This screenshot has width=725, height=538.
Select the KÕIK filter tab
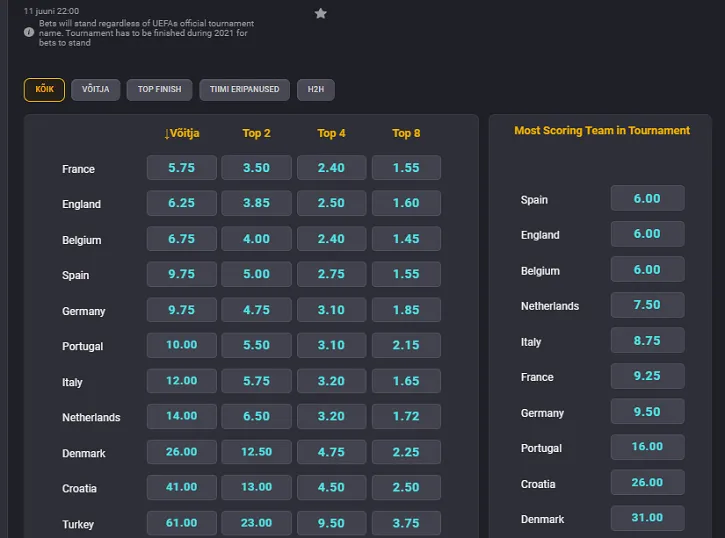point(44,90)
